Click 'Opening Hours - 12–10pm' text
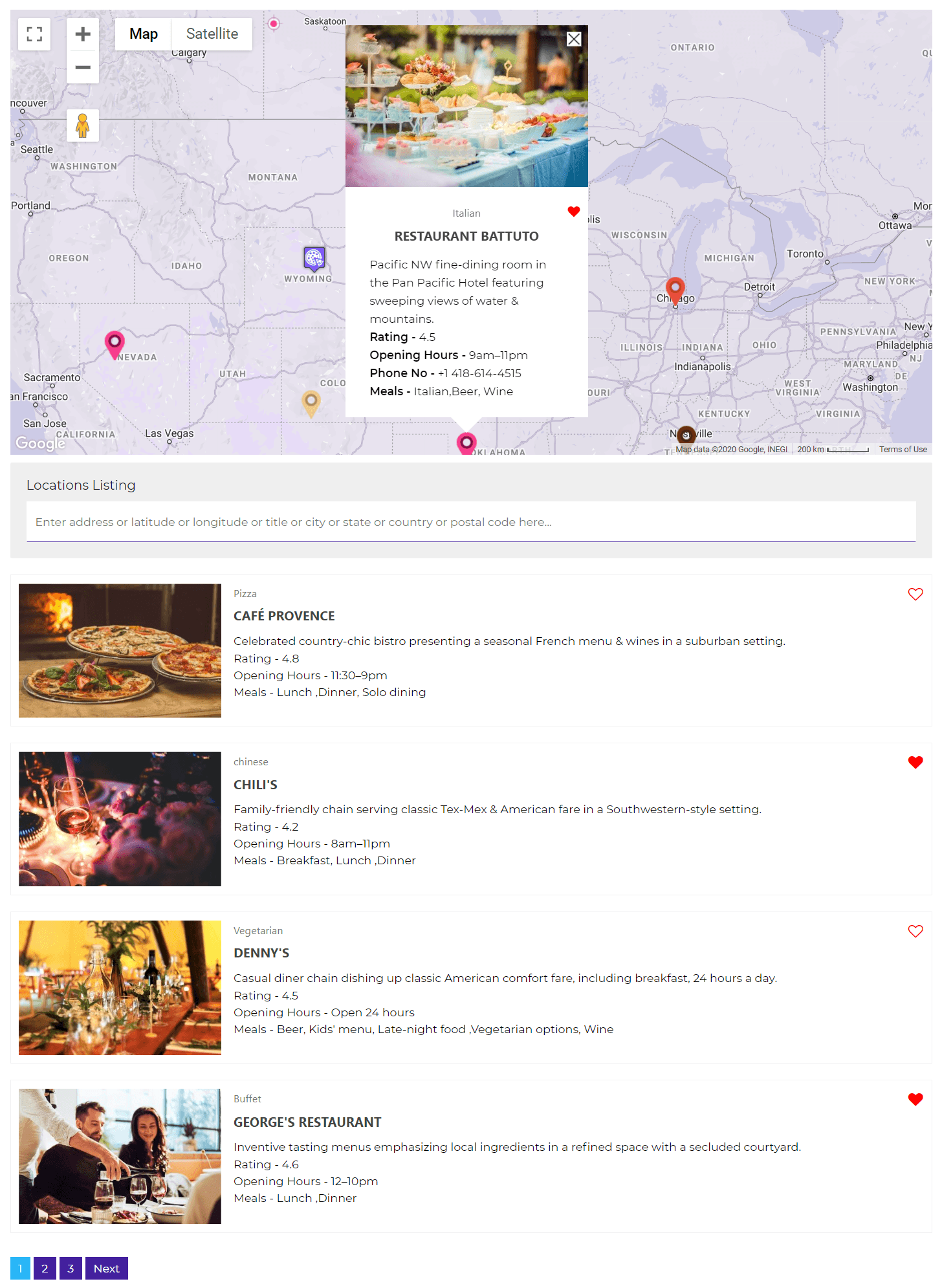Screen dimensions: 942x1288 coord(306,1181)
